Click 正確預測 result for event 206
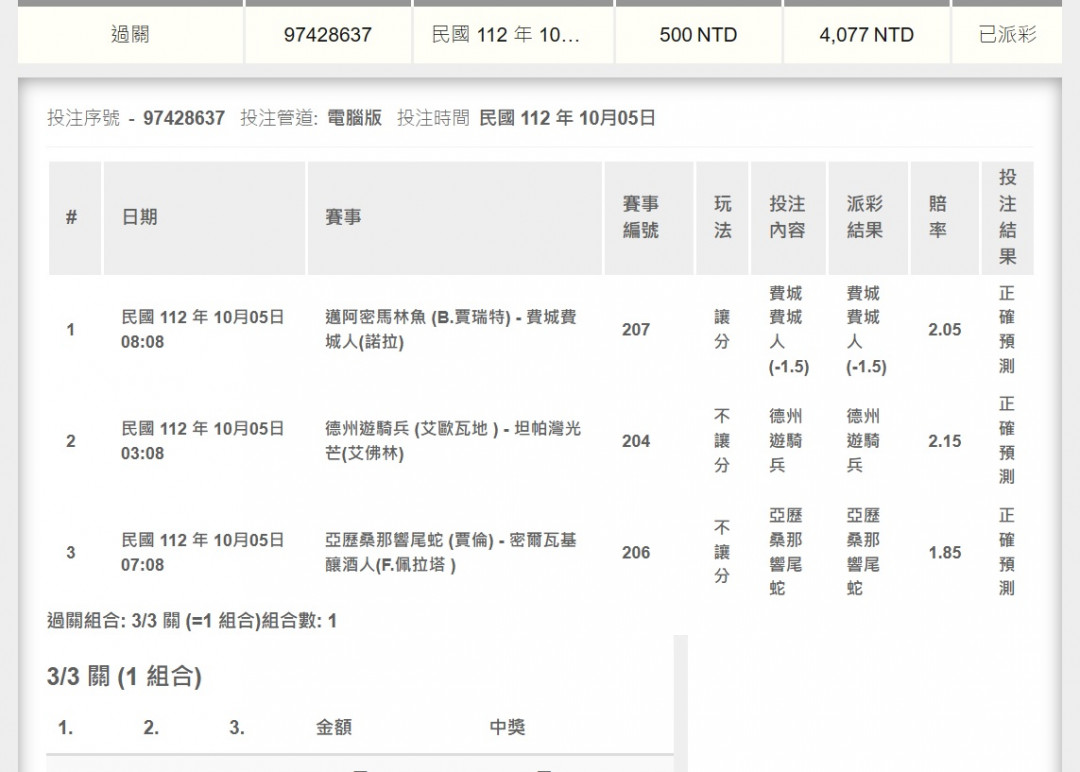This screenshot has width=1080, height=772. [1007, 552]
